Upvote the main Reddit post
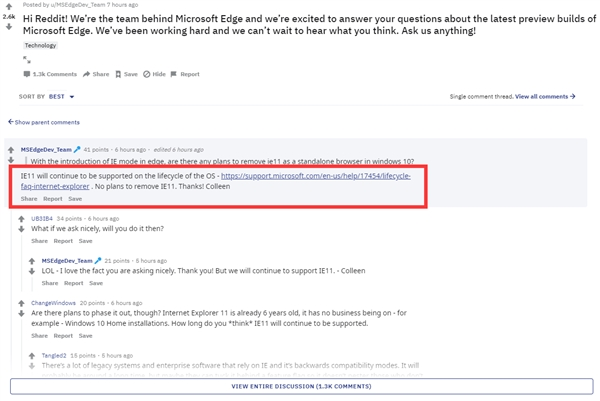The image size is (600, 401). click(9, 6)
